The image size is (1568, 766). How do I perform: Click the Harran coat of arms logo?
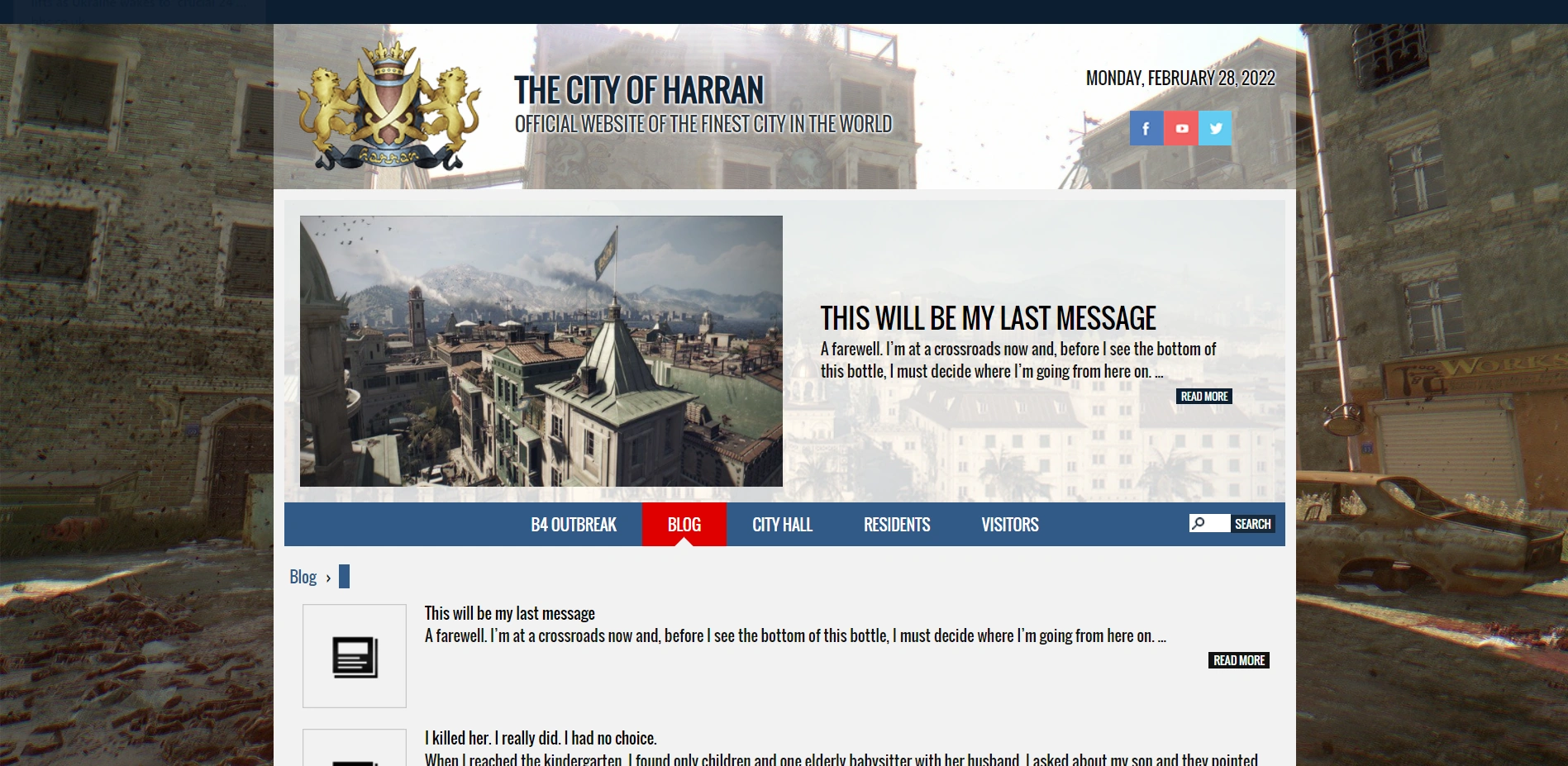(x=389, y=105)
